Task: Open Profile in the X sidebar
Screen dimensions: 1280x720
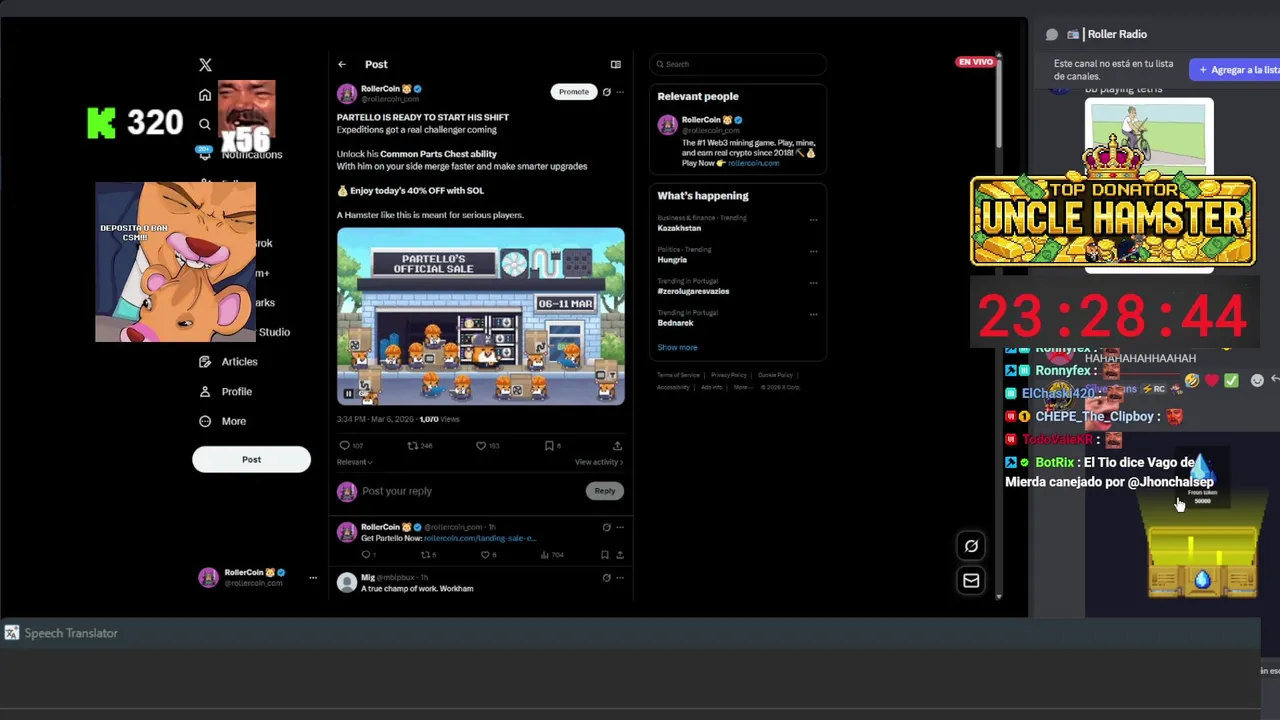Action: (x=225, y=392)
